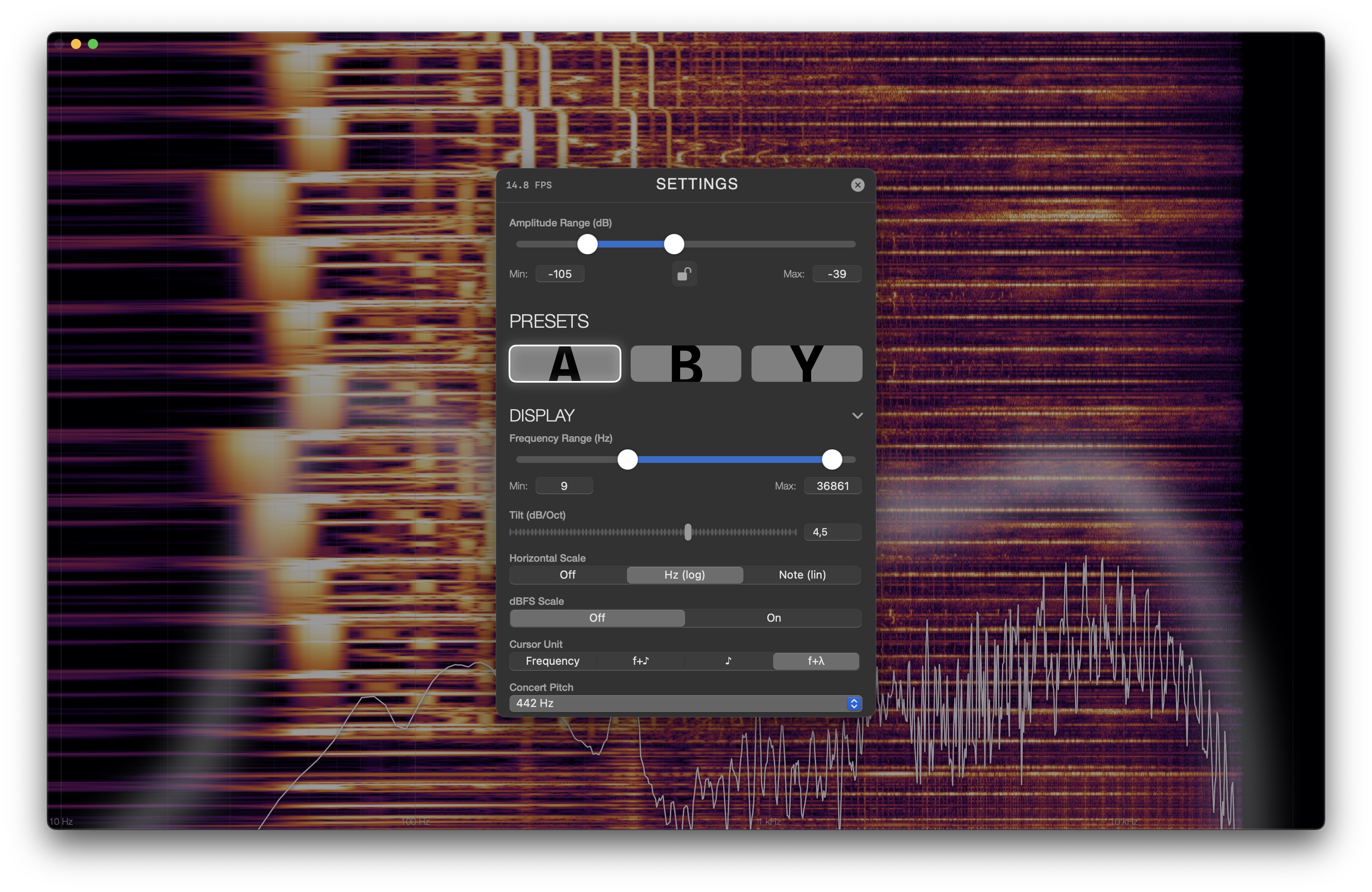This screenshot has width=1372, height=892.
Task: Switch Horizontal Scale to Hz (log)
Action: (684, 574)
